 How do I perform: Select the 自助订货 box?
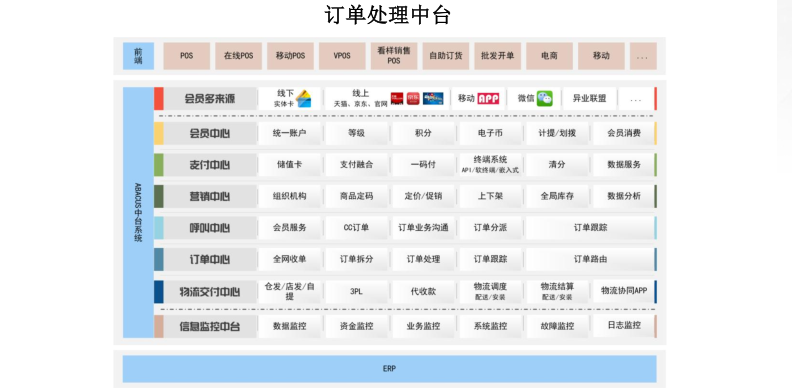point(446,56)
